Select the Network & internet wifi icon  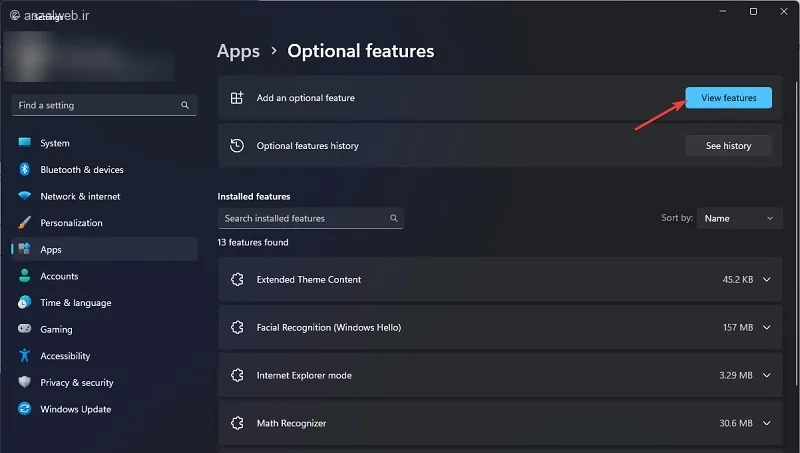click(24, 196)
